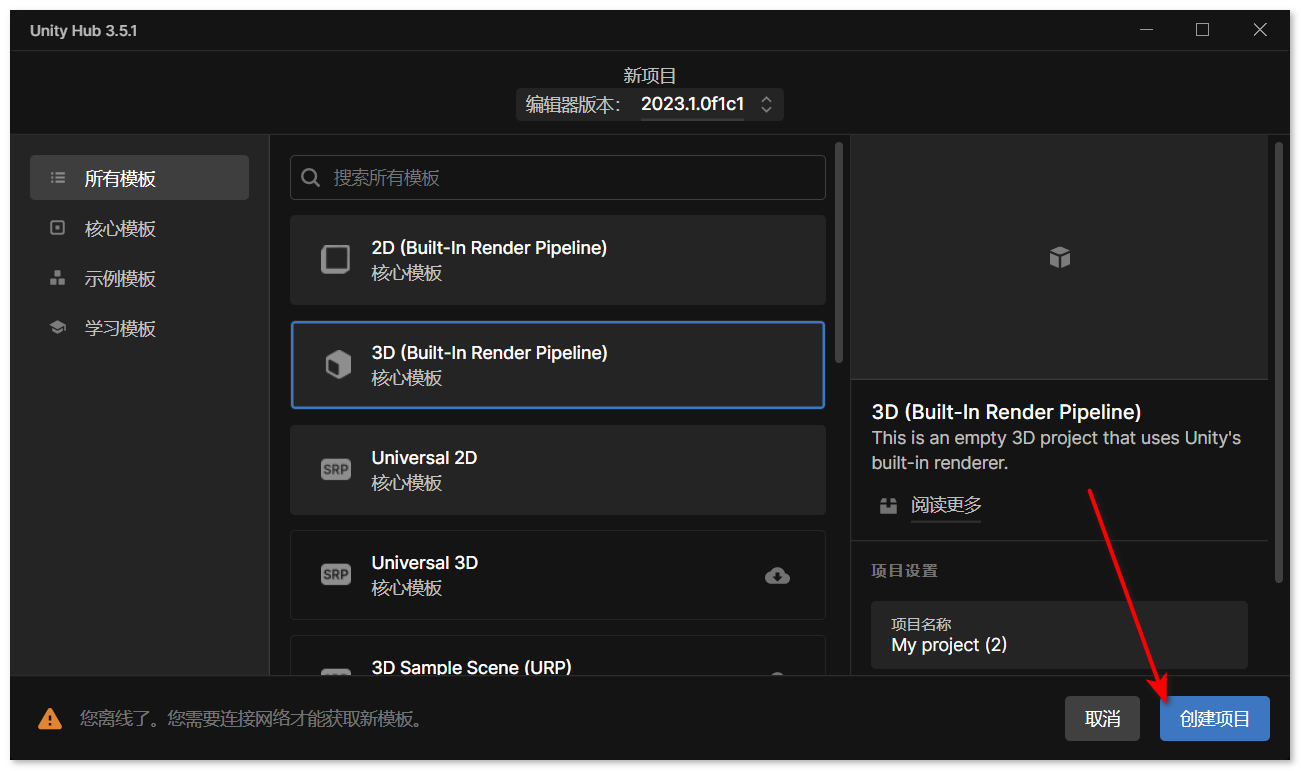Click the 新项目 window title text
The height and width of the screenshot is (771, 1301).
[x=650, y=75]
